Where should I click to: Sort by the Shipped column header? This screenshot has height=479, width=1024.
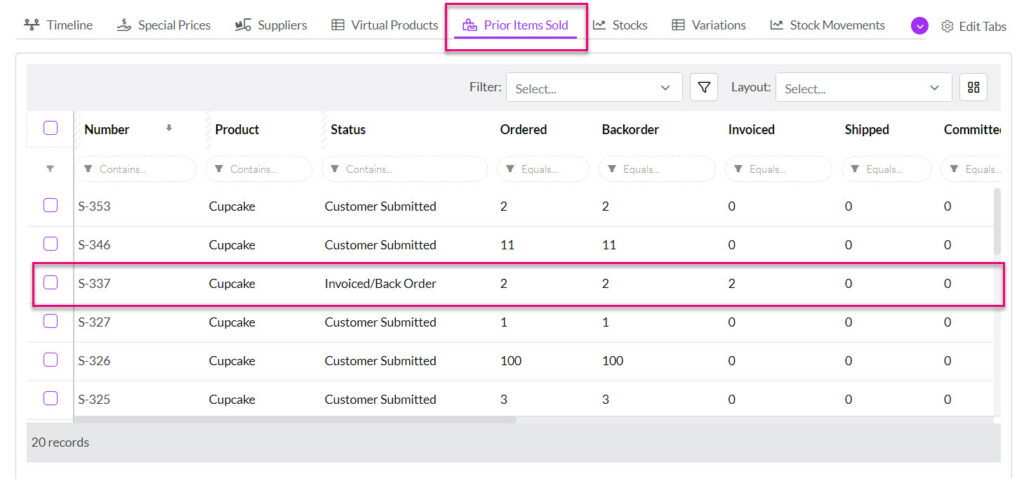[x=867, y=129]
